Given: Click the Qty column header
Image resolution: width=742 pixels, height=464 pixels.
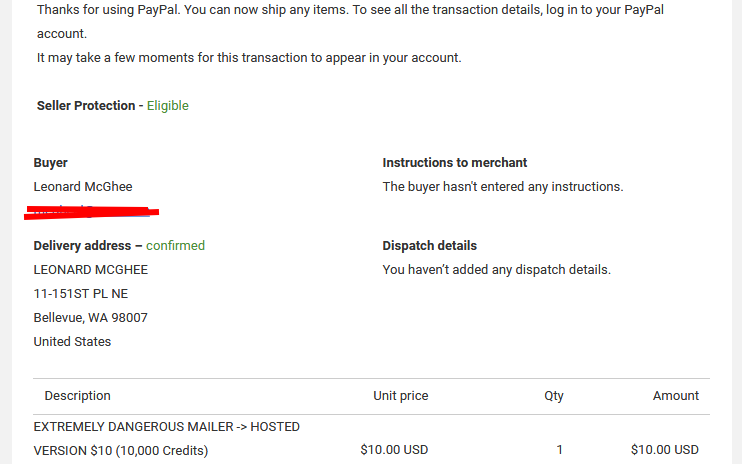Looking at the screenshot, I should tap(554, 395).
